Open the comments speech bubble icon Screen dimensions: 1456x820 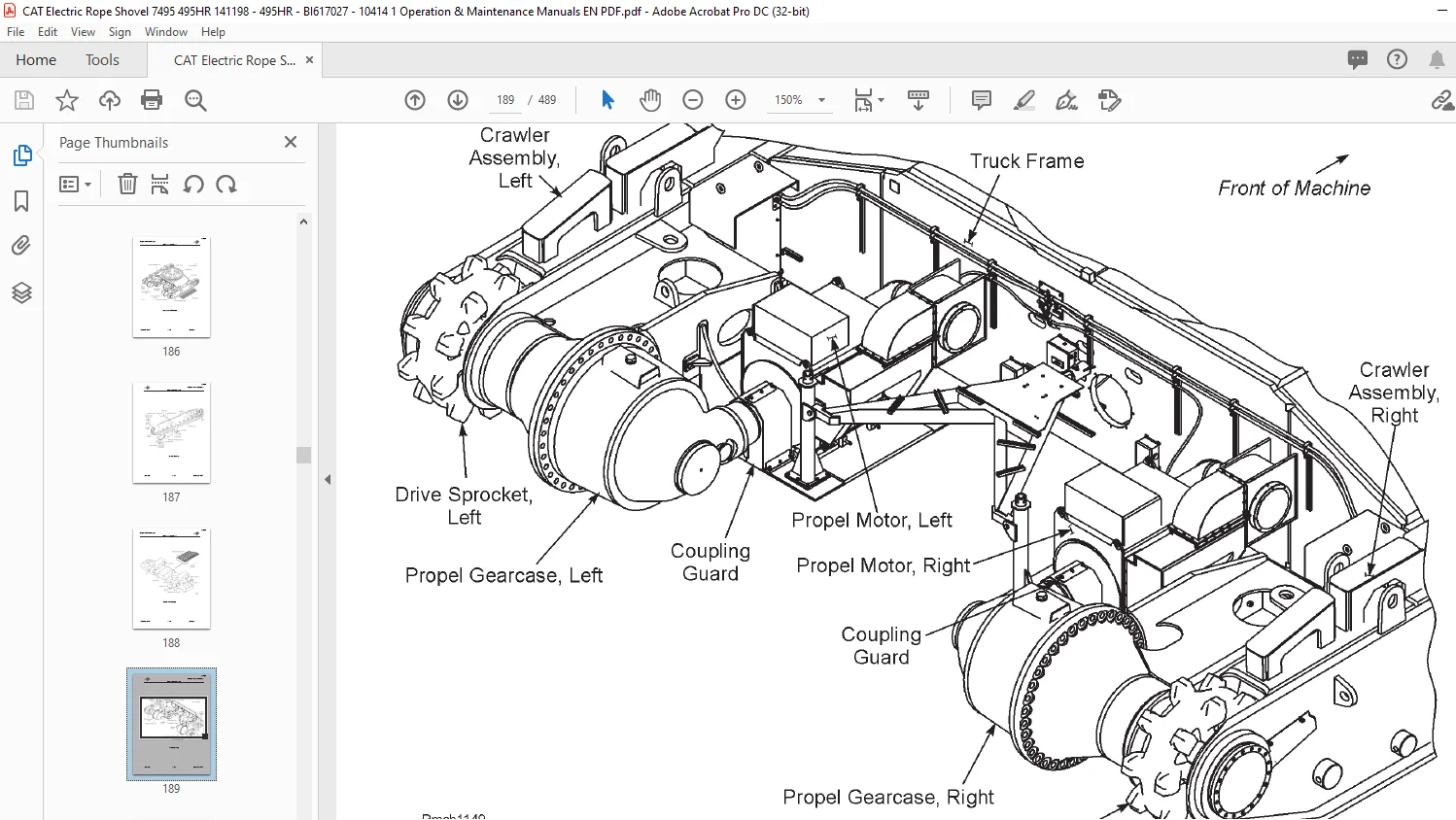tap(1358, 59)
